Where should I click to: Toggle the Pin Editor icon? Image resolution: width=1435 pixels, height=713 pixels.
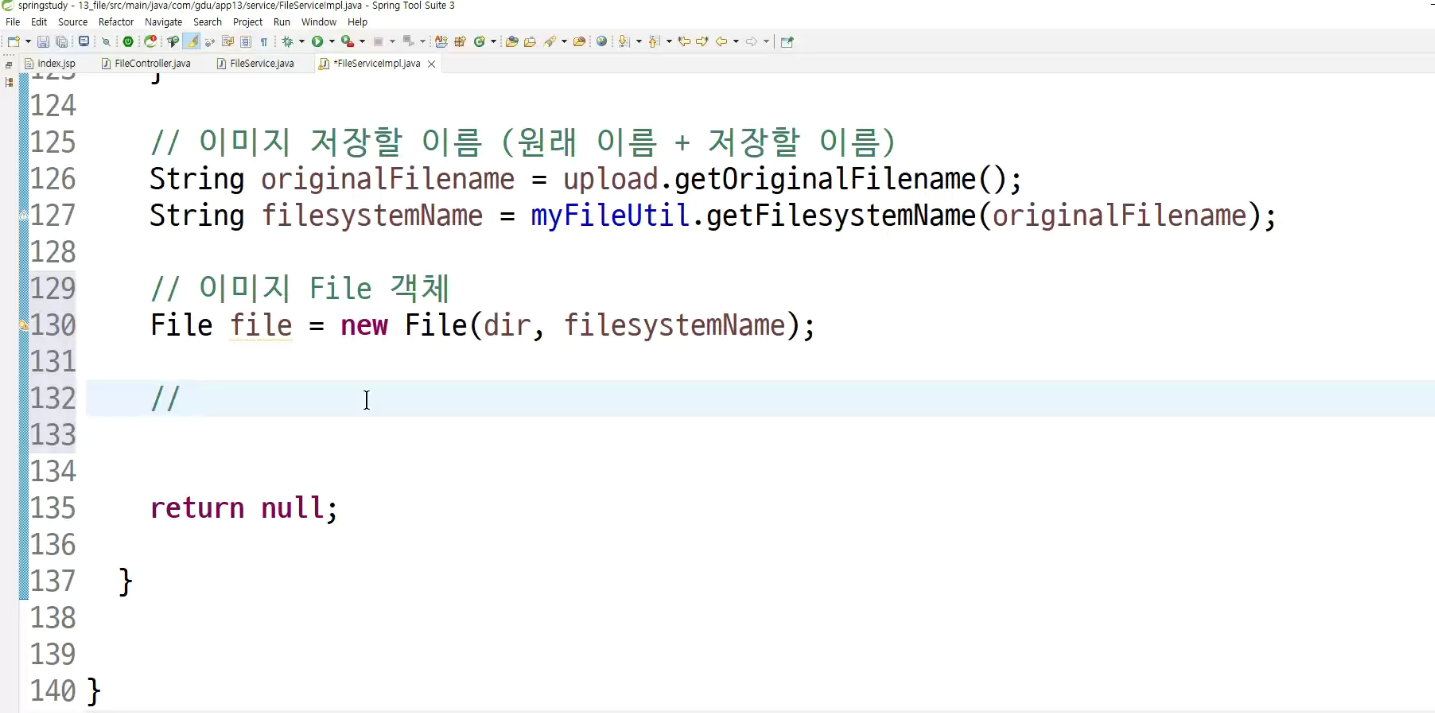click(787, 41)
